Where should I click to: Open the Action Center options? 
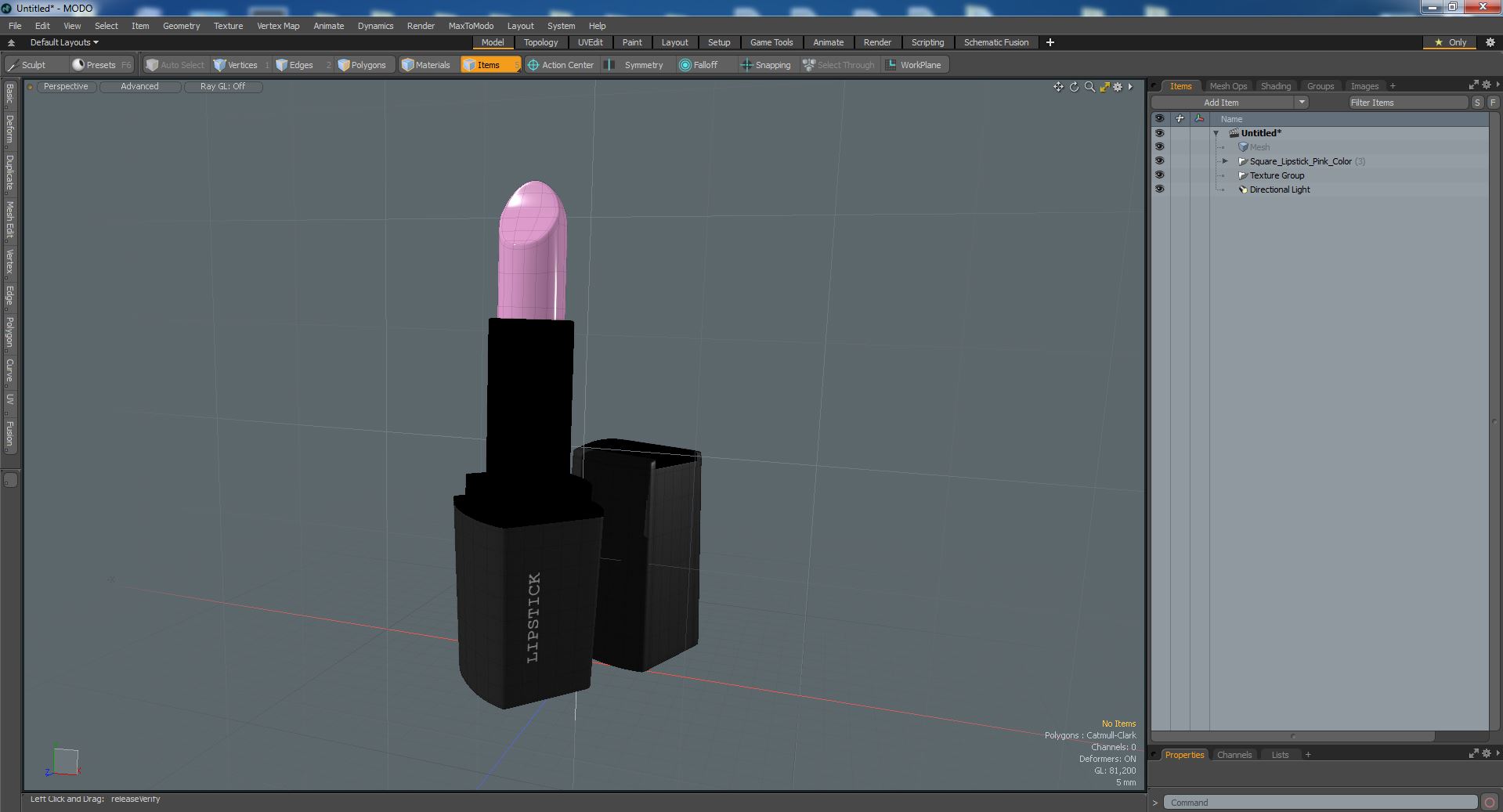click(x=561, y=65)
